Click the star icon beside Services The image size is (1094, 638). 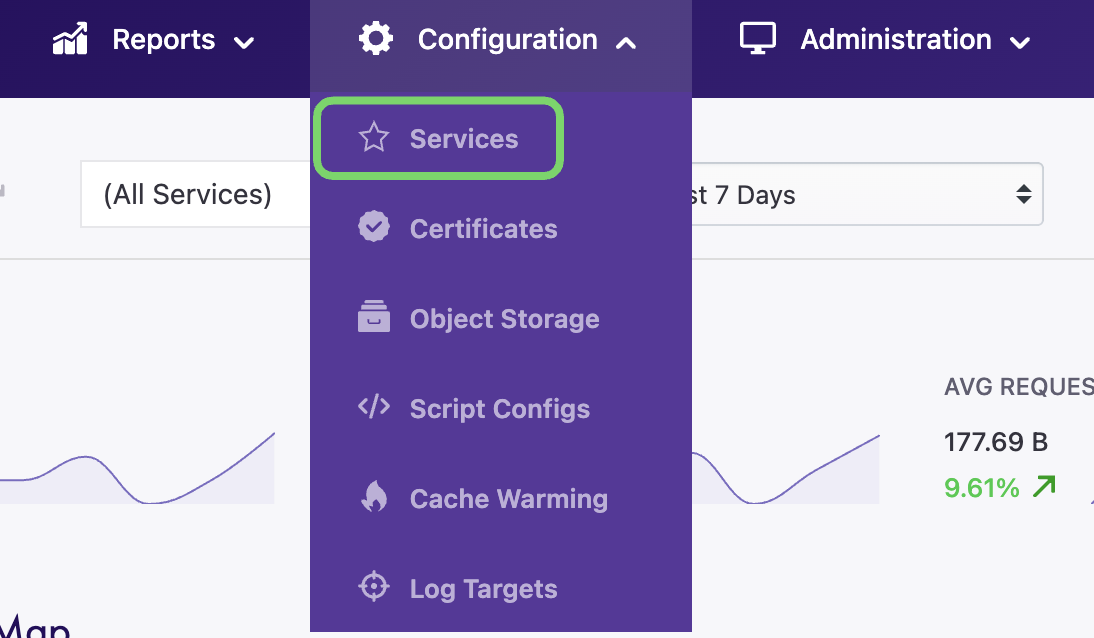pos(374,138)
